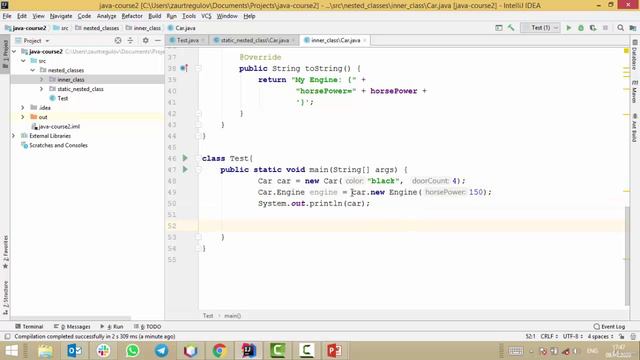The height and width of the screenshot is (360, 640).
Task: Open the Project view selector dropdown
Action: point(32,40)
